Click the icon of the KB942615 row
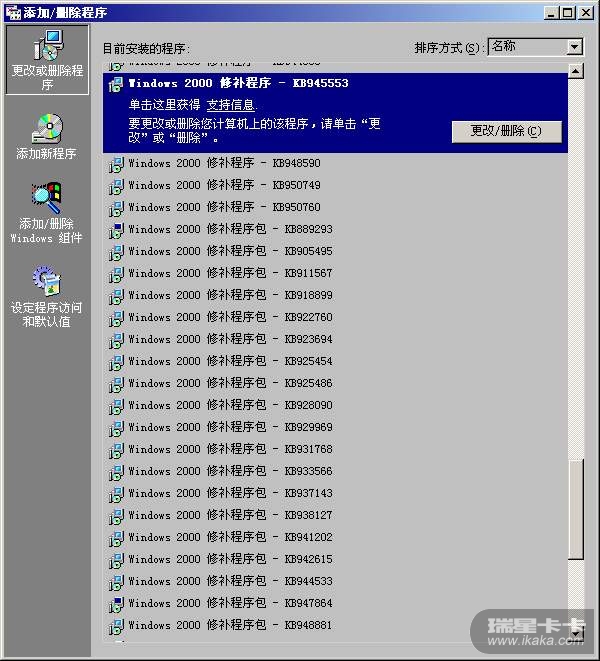Screen dimensions: 600x661 point(116,560)
